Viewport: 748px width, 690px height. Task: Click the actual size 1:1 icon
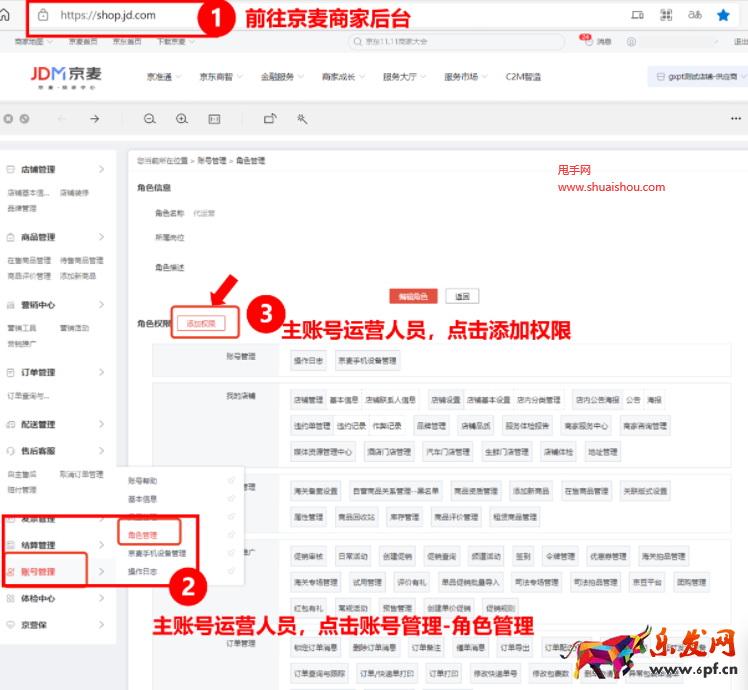point(214,119)
